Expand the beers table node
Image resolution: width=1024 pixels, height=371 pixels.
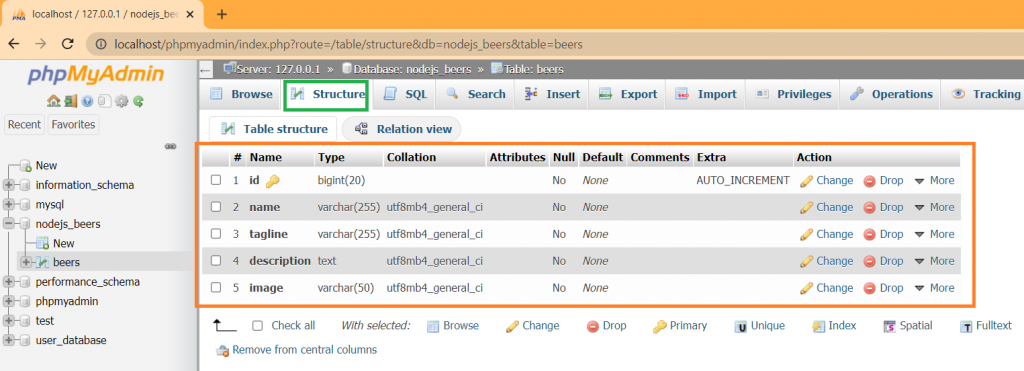pos(25,263)
